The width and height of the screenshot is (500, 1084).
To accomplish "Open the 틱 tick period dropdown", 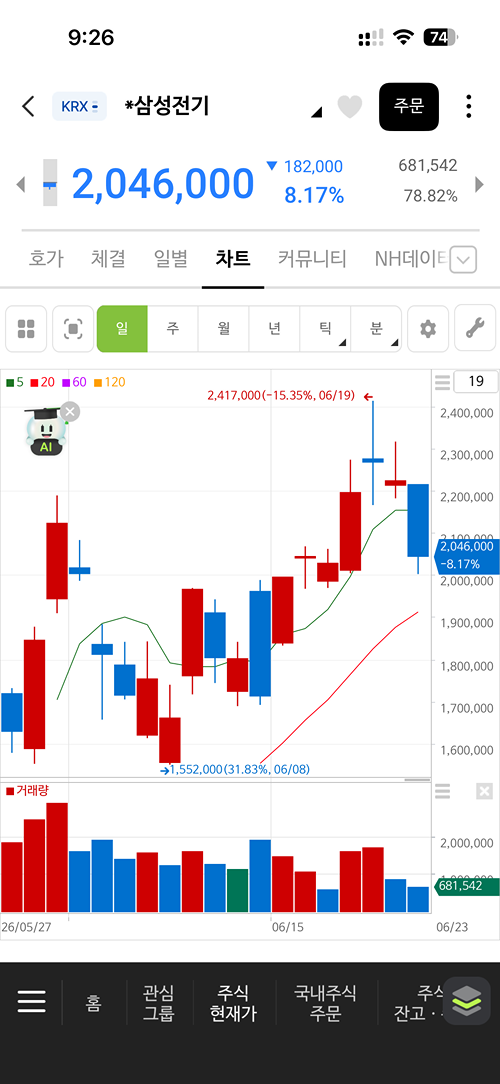I will (x=325, y=329).
